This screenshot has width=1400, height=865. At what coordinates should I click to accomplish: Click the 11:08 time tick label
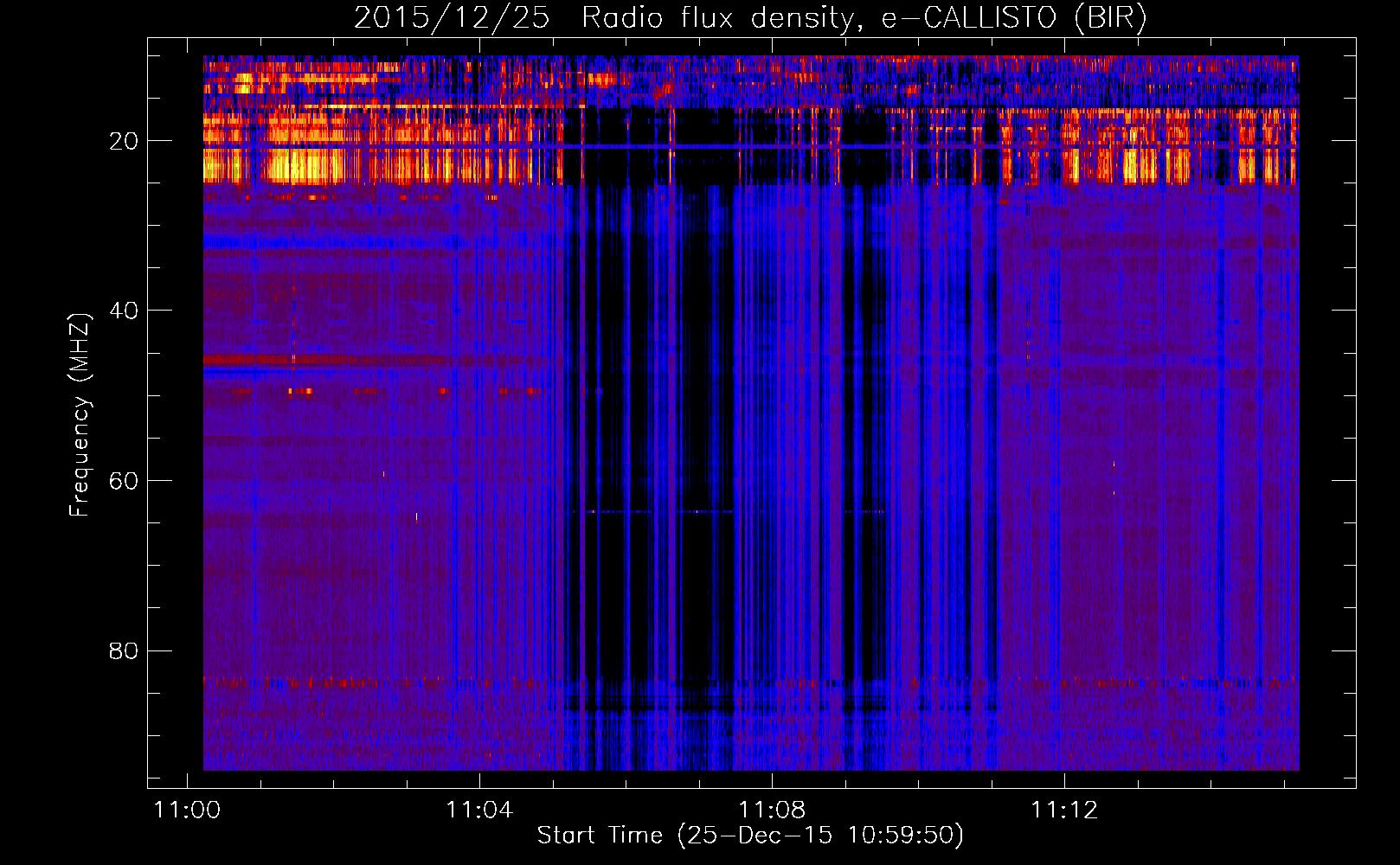(772, 811)
